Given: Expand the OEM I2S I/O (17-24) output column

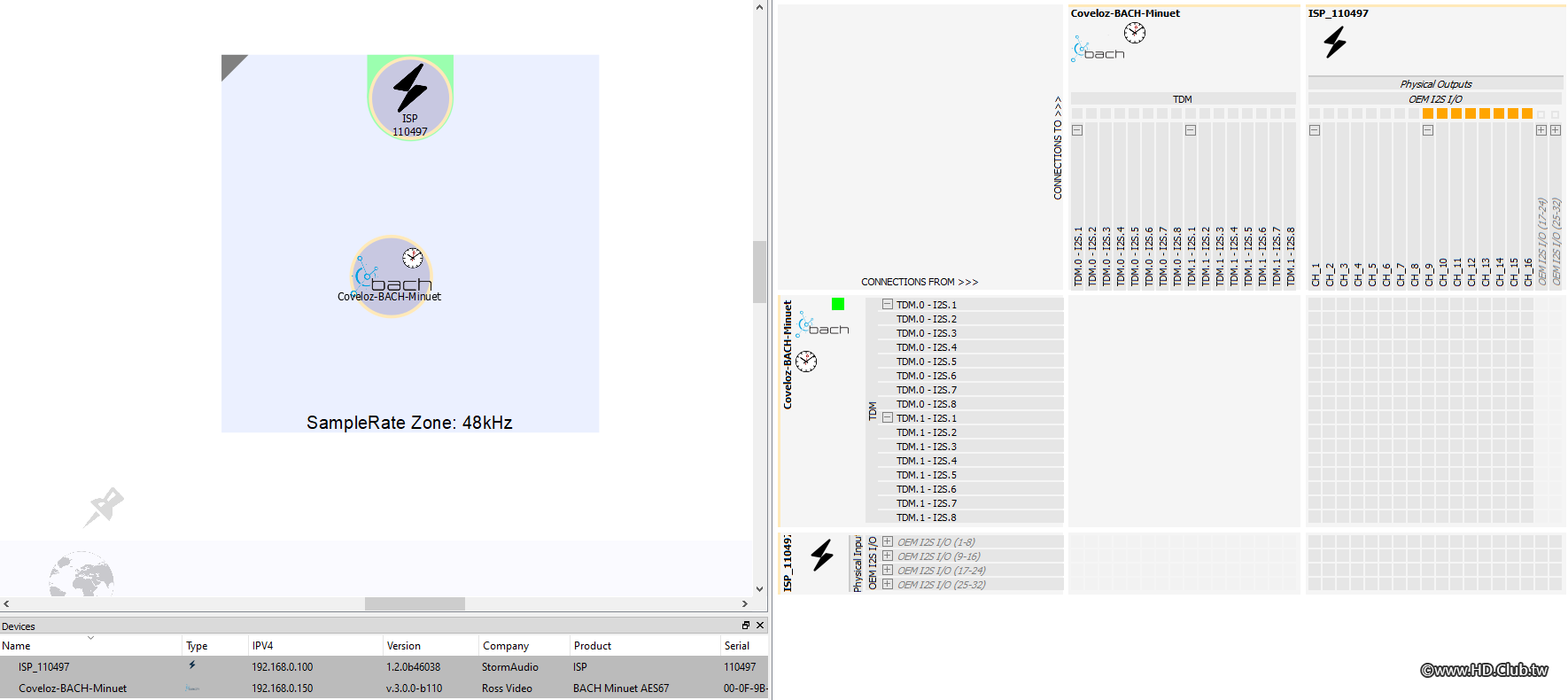Looking at the screenshot, I should (1541, 130).
